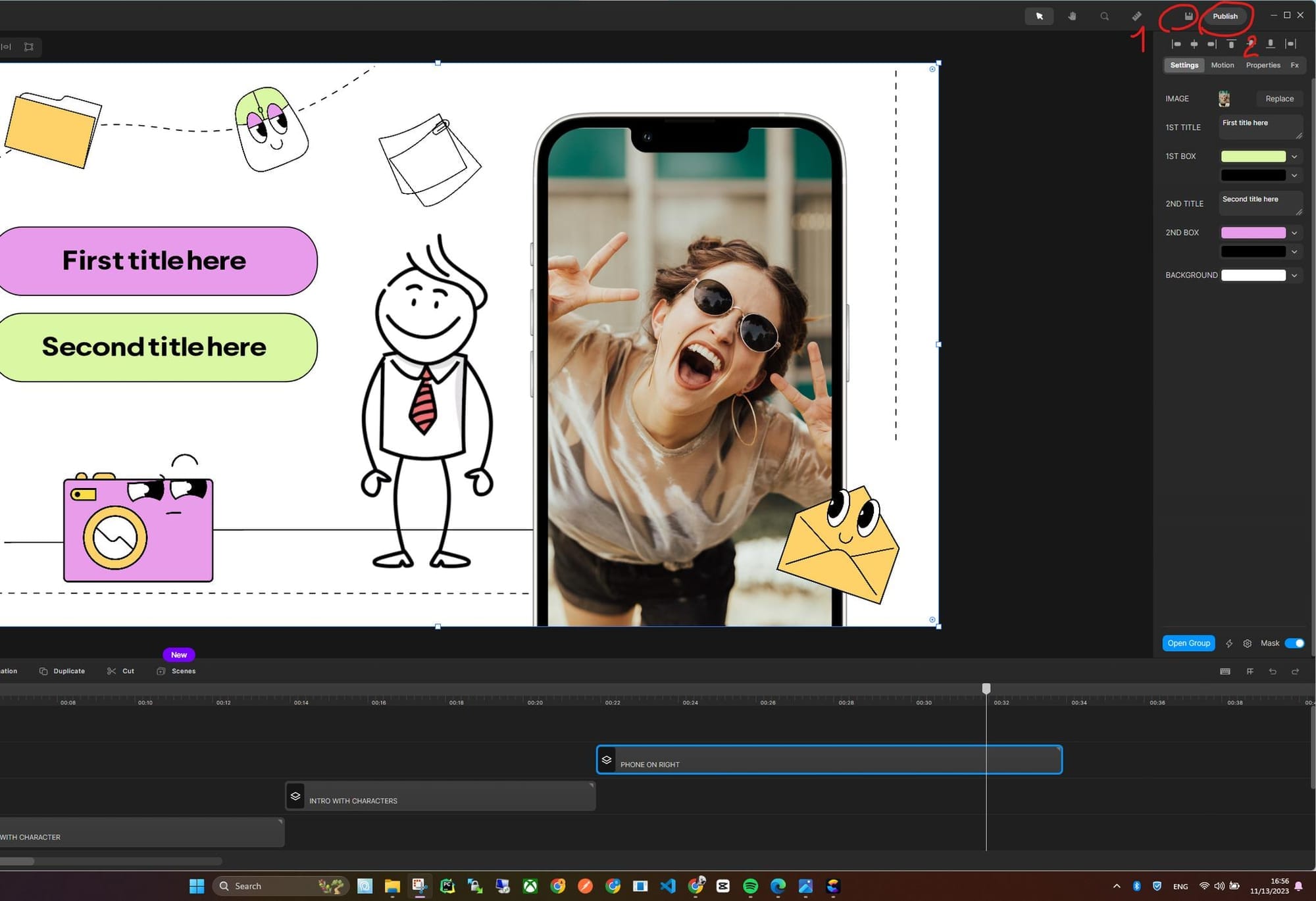Click the ruler tool icon
Image resolution: width=1316 pixels, height=901 pixels.
(x=1136, y=16)
